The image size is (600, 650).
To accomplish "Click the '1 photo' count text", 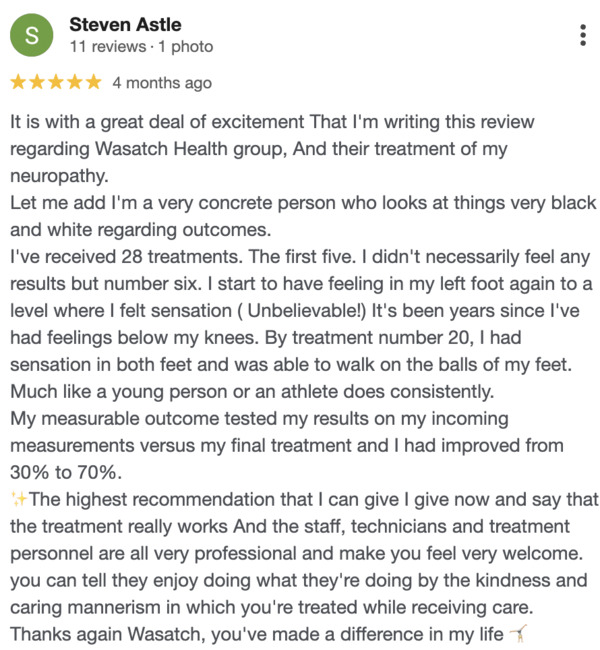I will tap(186, 47).
